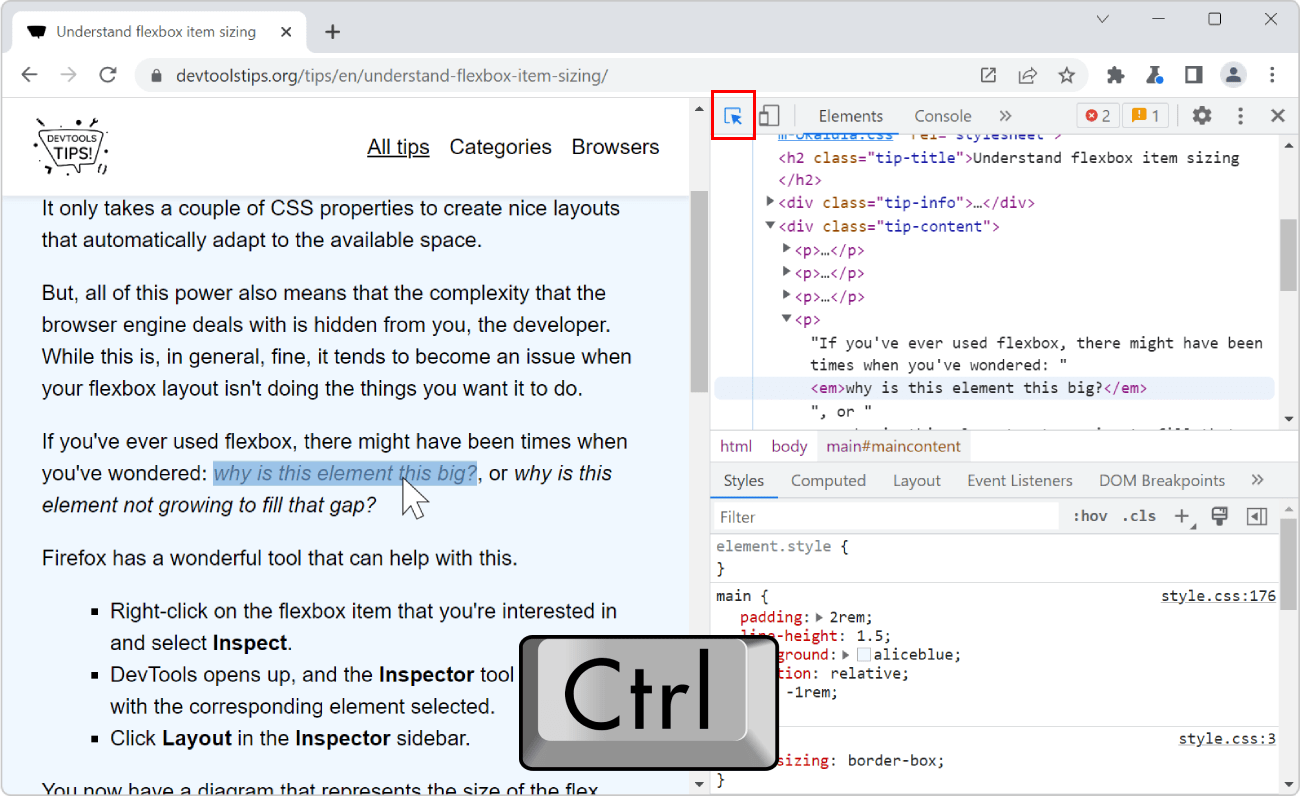Open style.css:3 source link
This screenshot has height=796, width=1300.
(x=1227, y=739)
